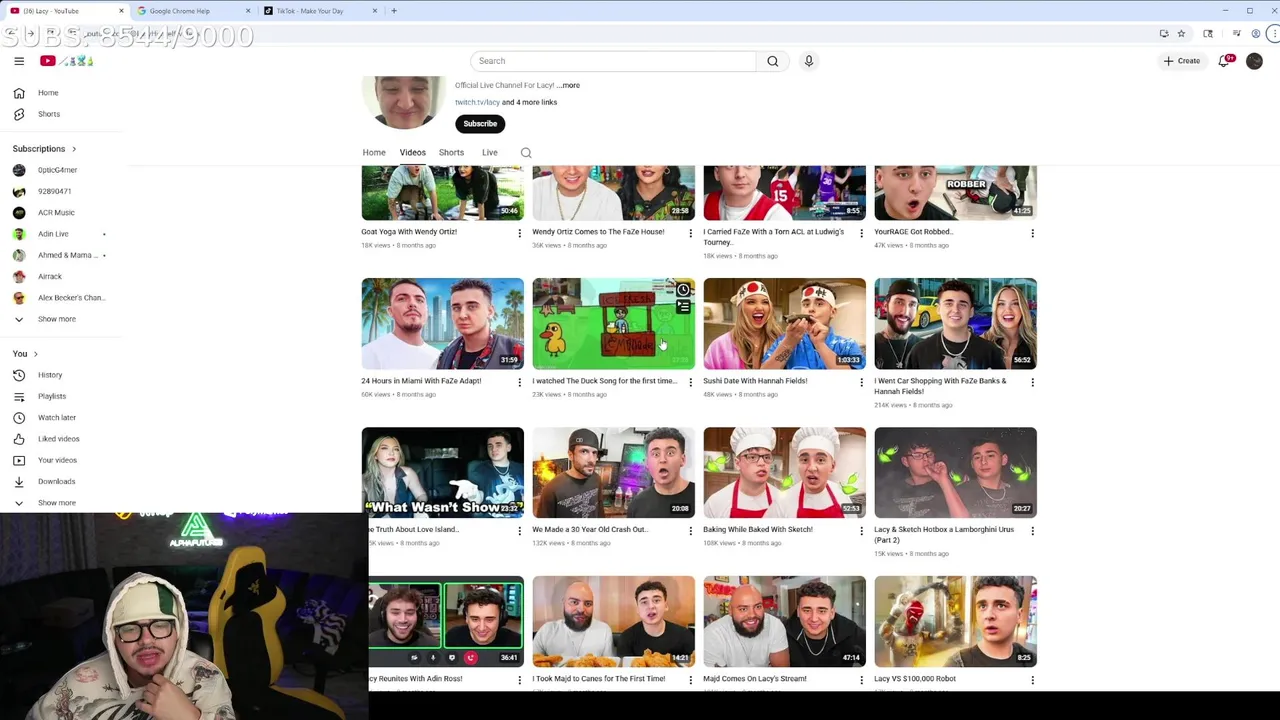1280x720 pixels.
Task: Open the notifications bell
Action: tap(1224, 61)
